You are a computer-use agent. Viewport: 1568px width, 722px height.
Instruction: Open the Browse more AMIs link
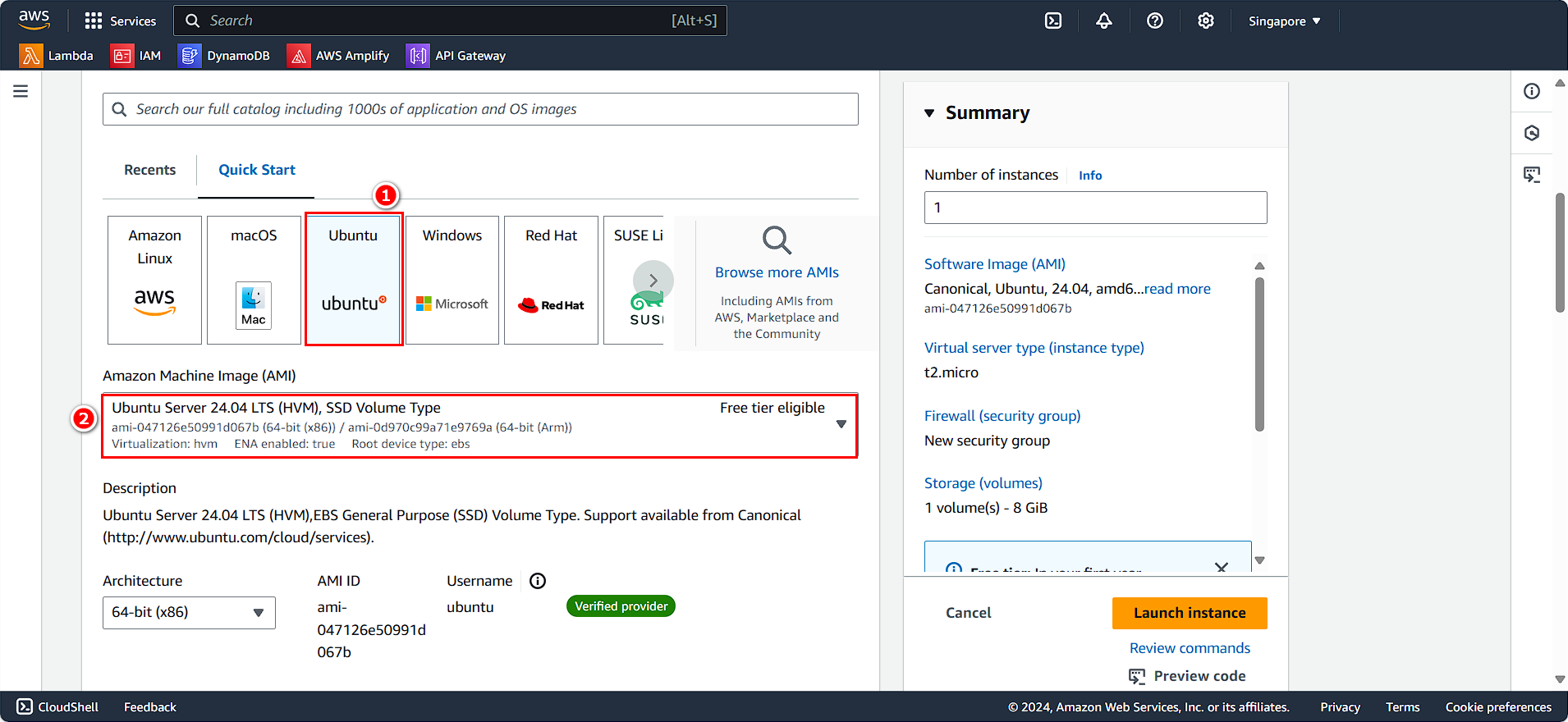tap(777, 272)
